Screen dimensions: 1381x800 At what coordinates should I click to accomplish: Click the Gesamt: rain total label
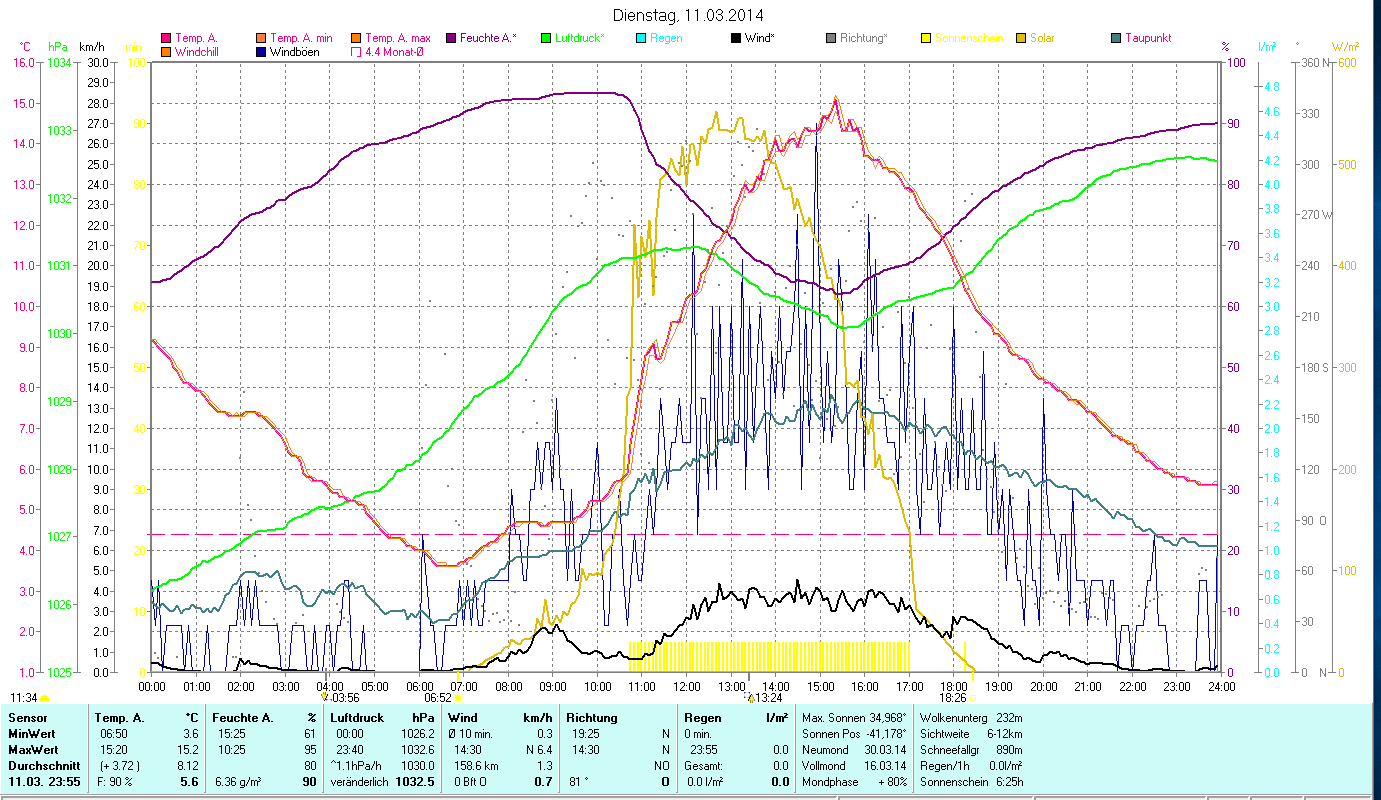(x=704, y=765)
